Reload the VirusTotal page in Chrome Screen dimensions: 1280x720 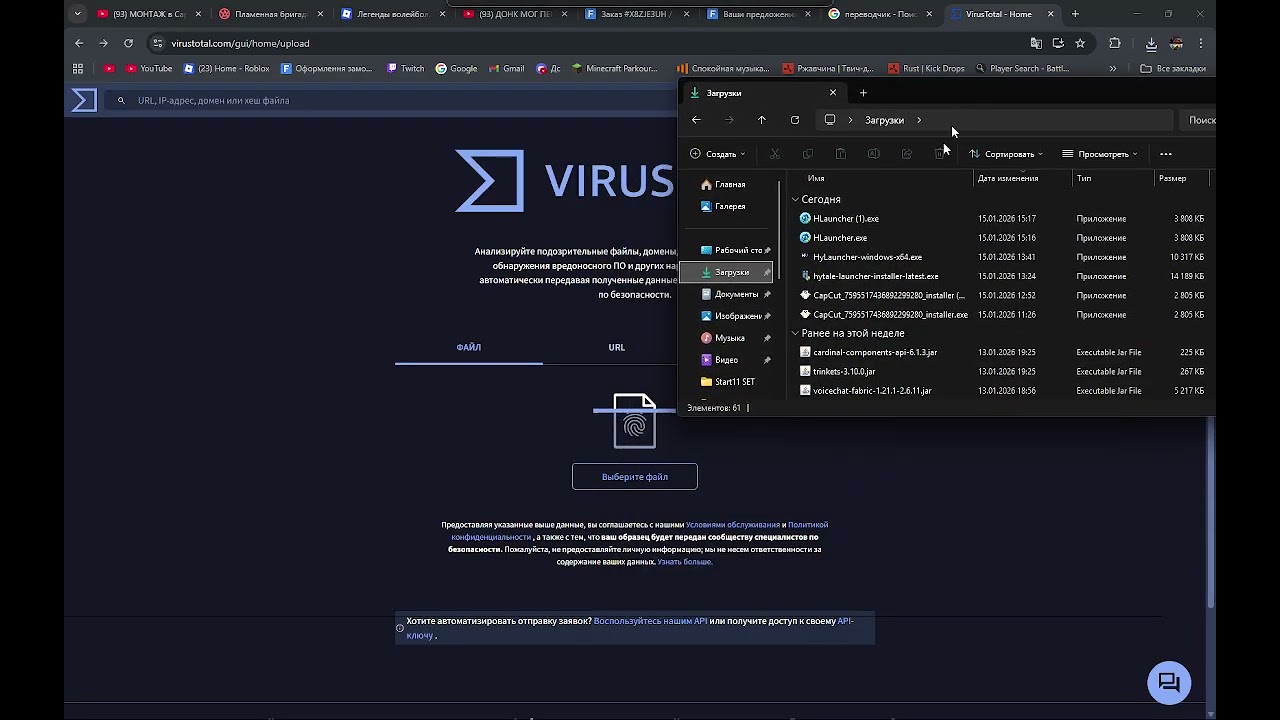click(128, 43)
